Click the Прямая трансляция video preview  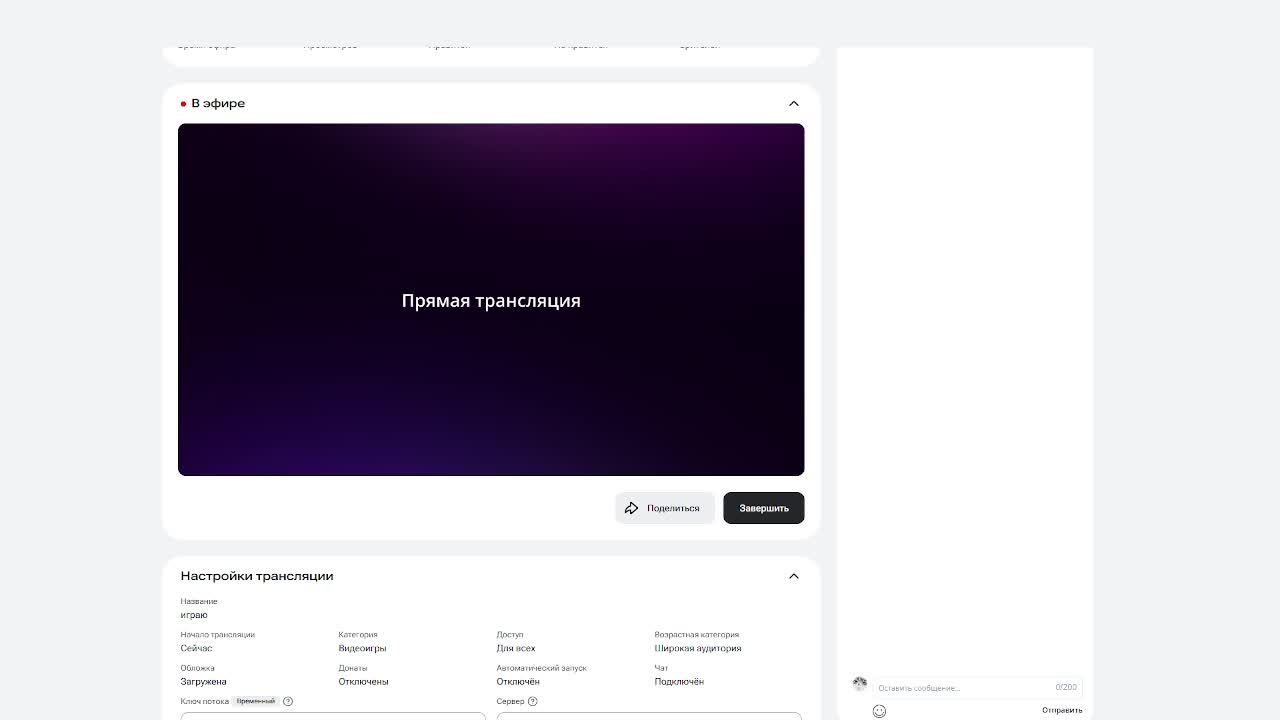[x=491, y=300]
